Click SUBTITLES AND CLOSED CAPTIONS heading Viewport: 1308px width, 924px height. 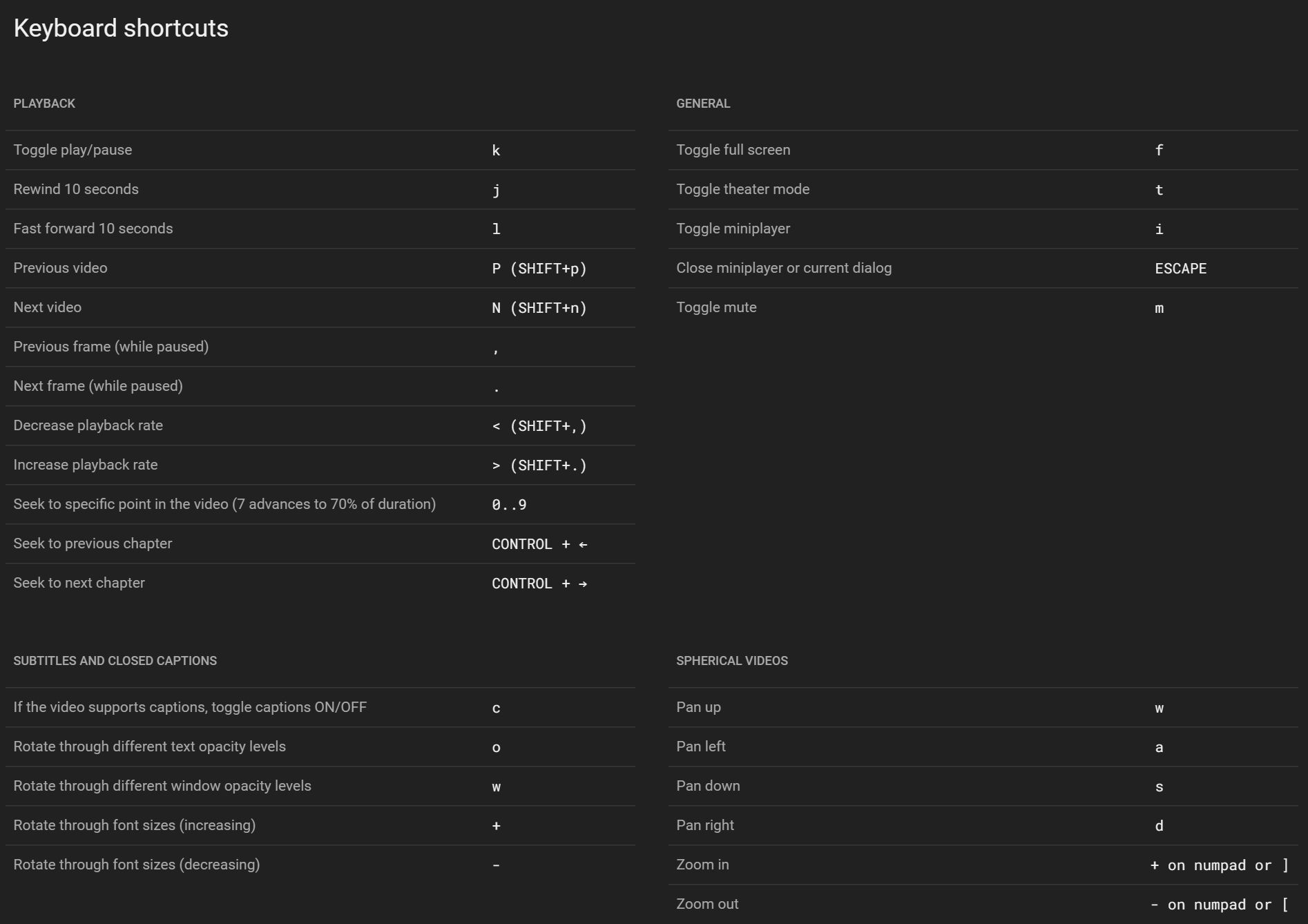[x=115, y=661]
